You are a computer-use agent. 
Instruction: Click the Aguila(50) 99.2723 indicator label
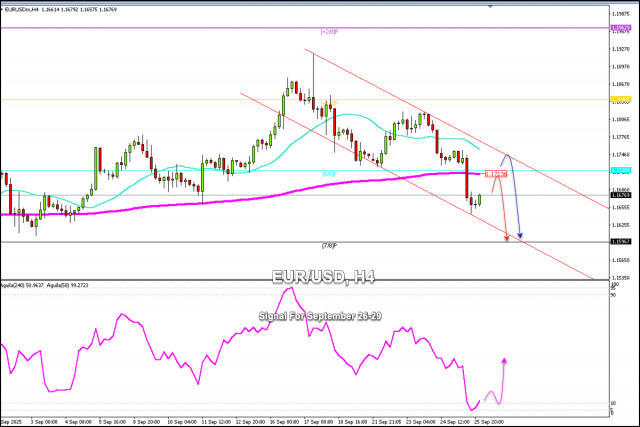coord(67,285)
